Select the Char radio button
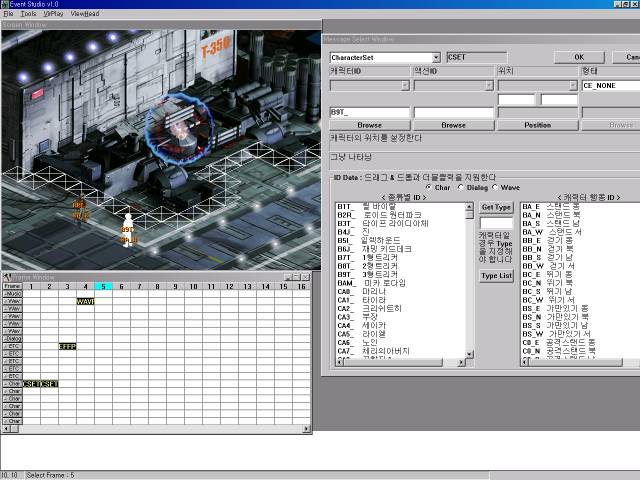This screenshot has width=640, height=480. coord(430,186)
